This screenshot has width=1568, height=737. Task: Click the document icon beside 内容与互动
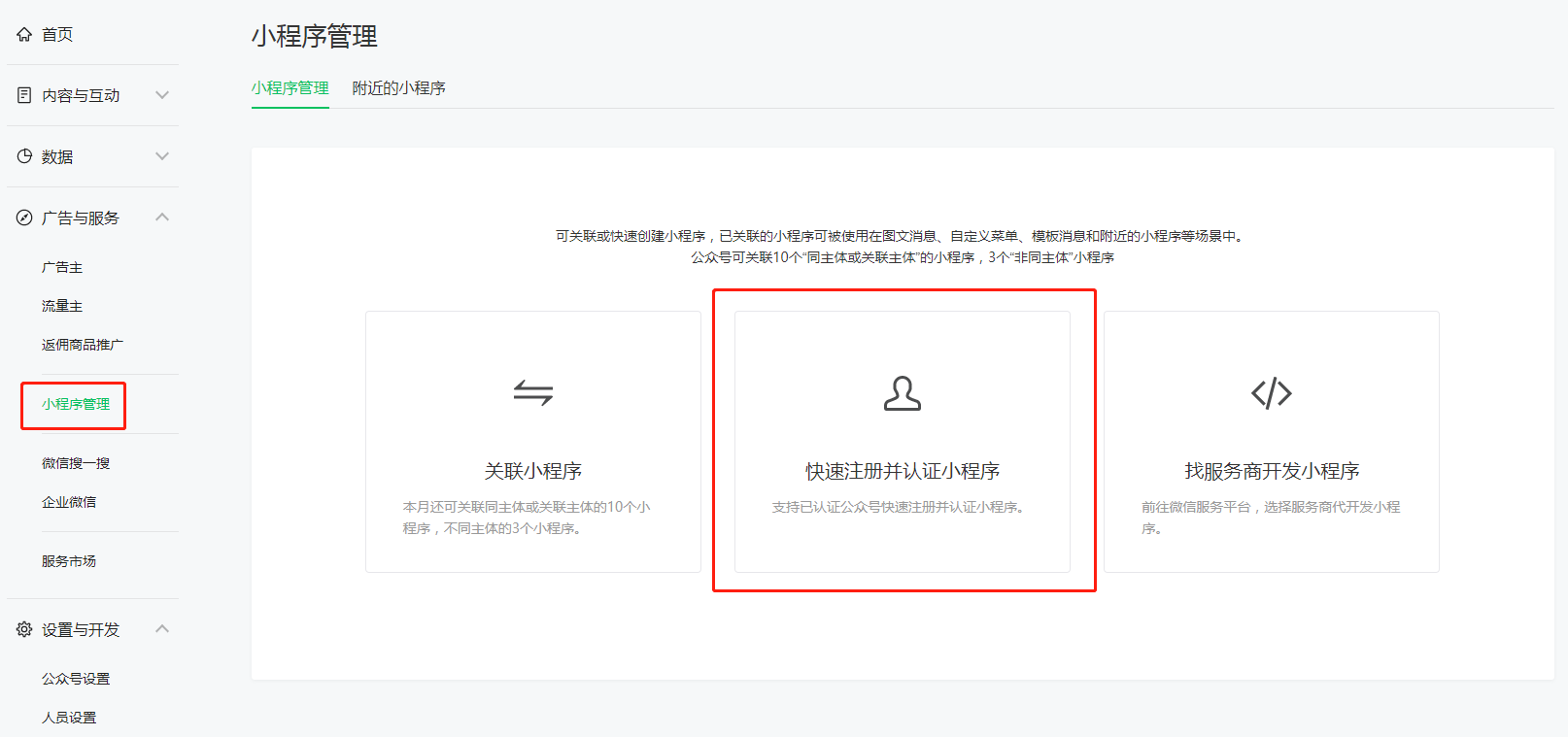tap(24, 95)
